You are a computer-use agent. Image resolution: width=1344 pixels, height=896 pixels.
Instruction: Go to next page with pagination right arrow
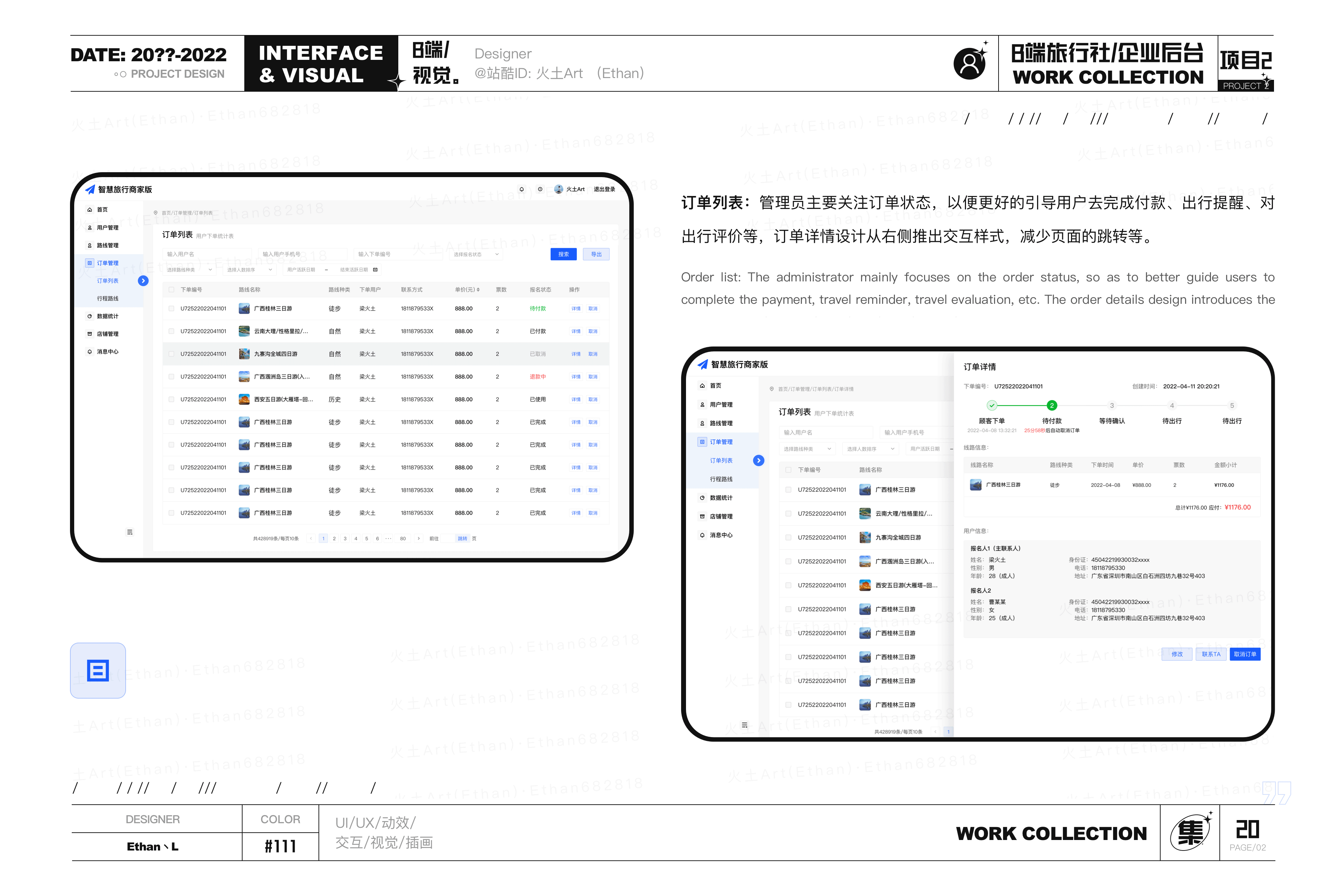pyautogui.click(x=419, y=538)
